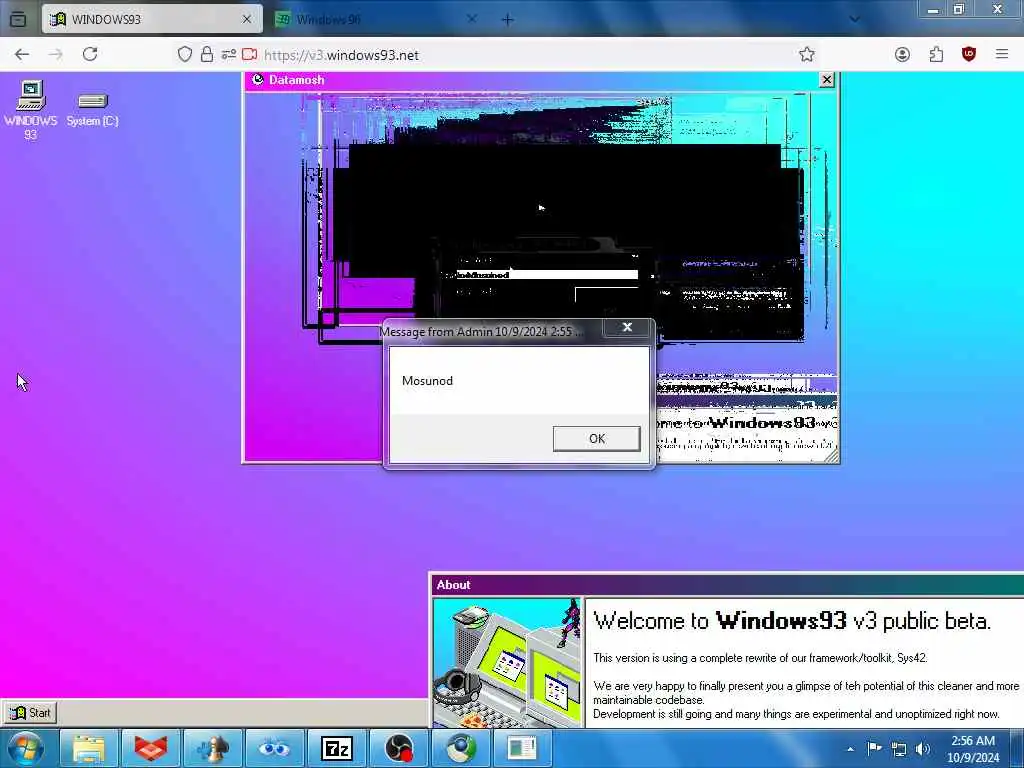Click the Firefox forward arrow

tap(56, 54)
